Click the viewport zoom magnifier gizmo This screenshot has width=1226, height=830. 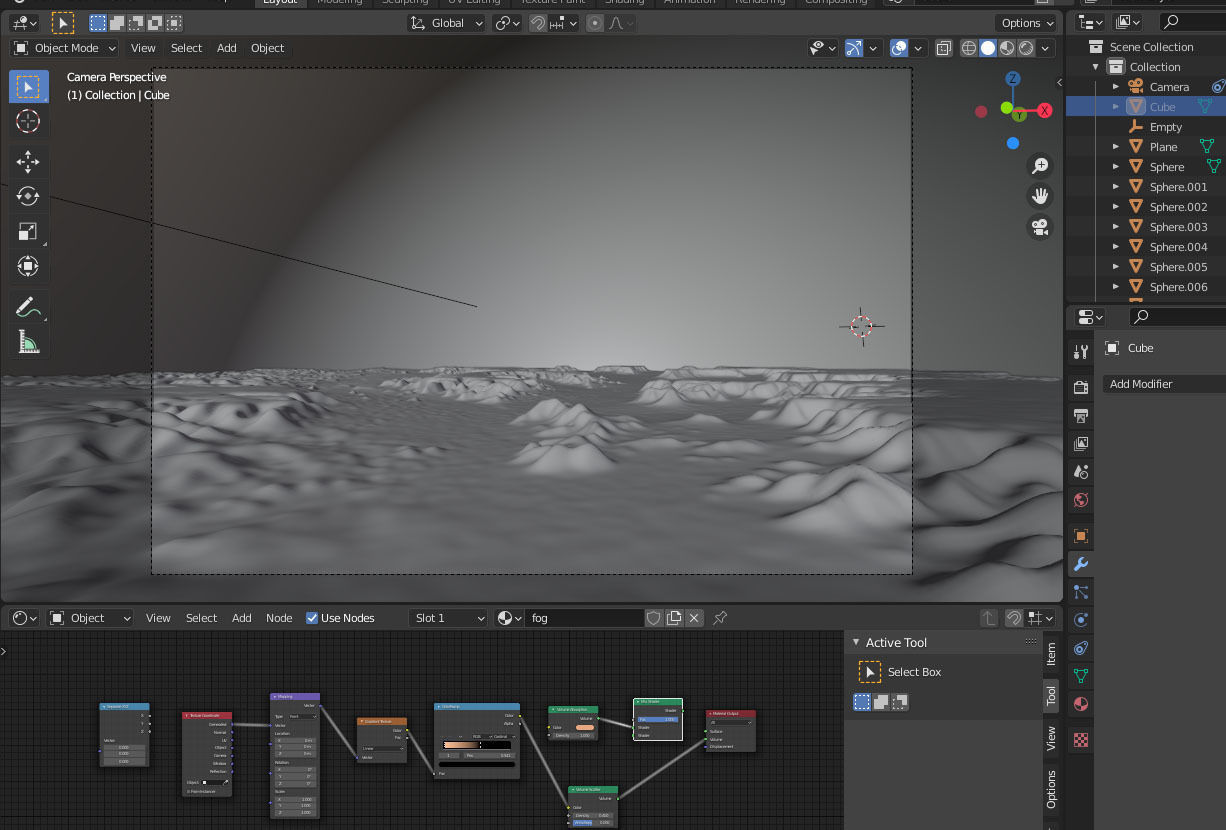pyautogui.click(x=1040, y=165)
